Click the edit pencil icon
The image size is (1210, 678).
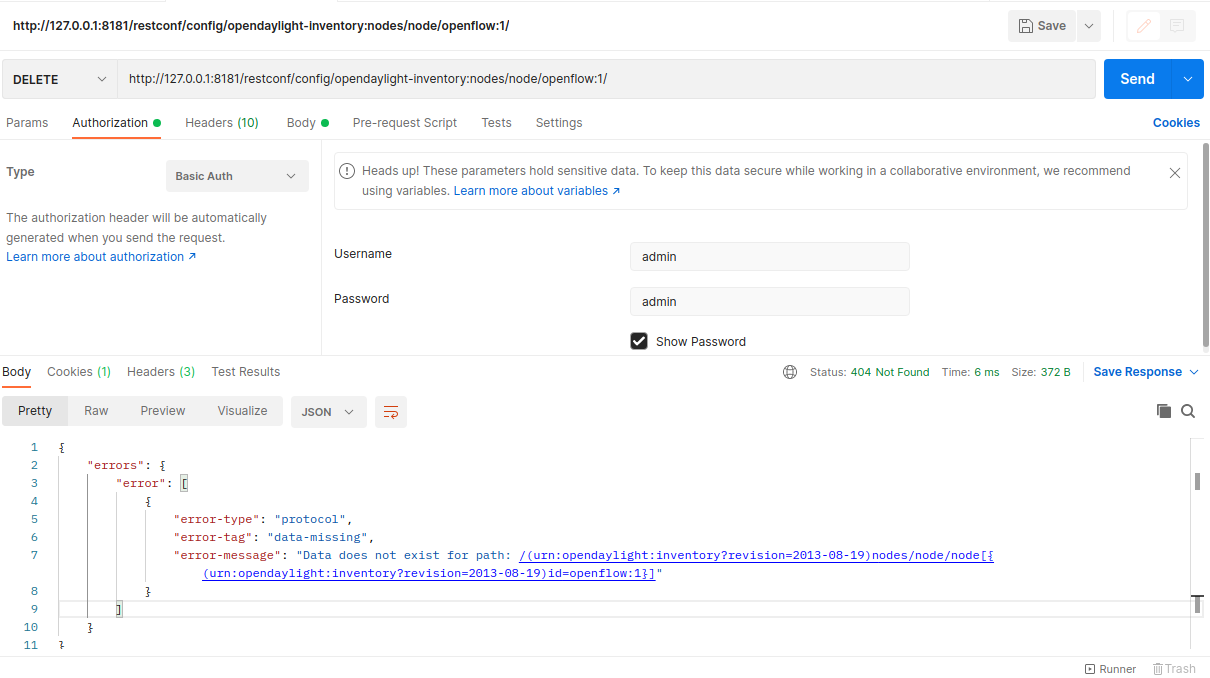[x=1144, y=26]
